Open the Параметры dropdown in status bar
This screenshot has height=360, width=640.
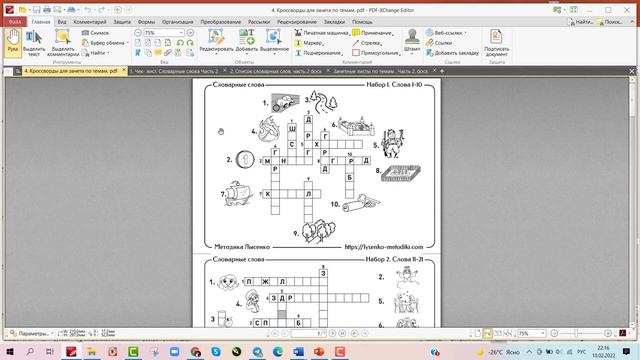pyautogui.click(x=32, y=333)
